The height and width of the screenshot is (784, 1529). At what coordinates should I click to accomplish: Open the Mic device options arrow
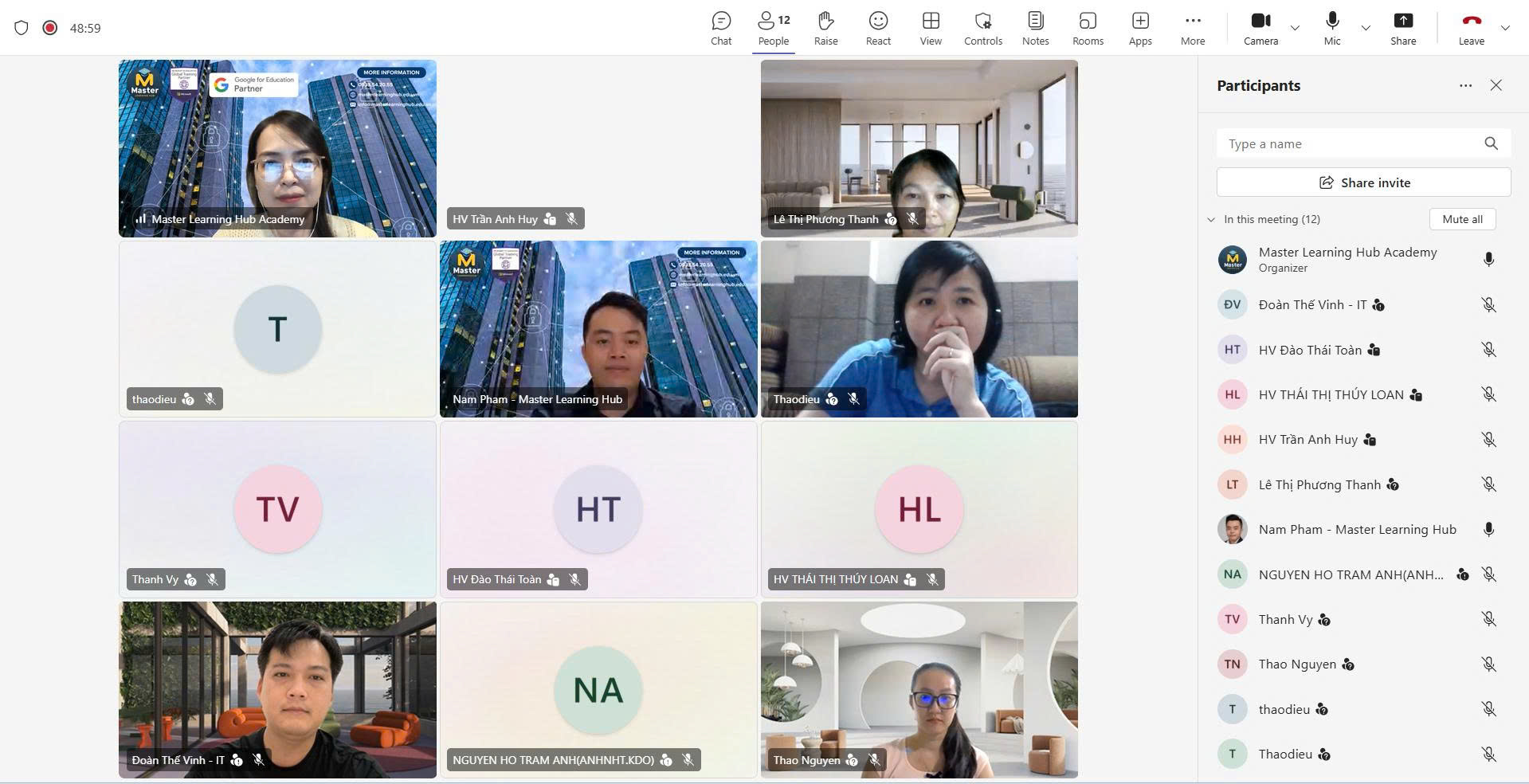pos(1366,28)
